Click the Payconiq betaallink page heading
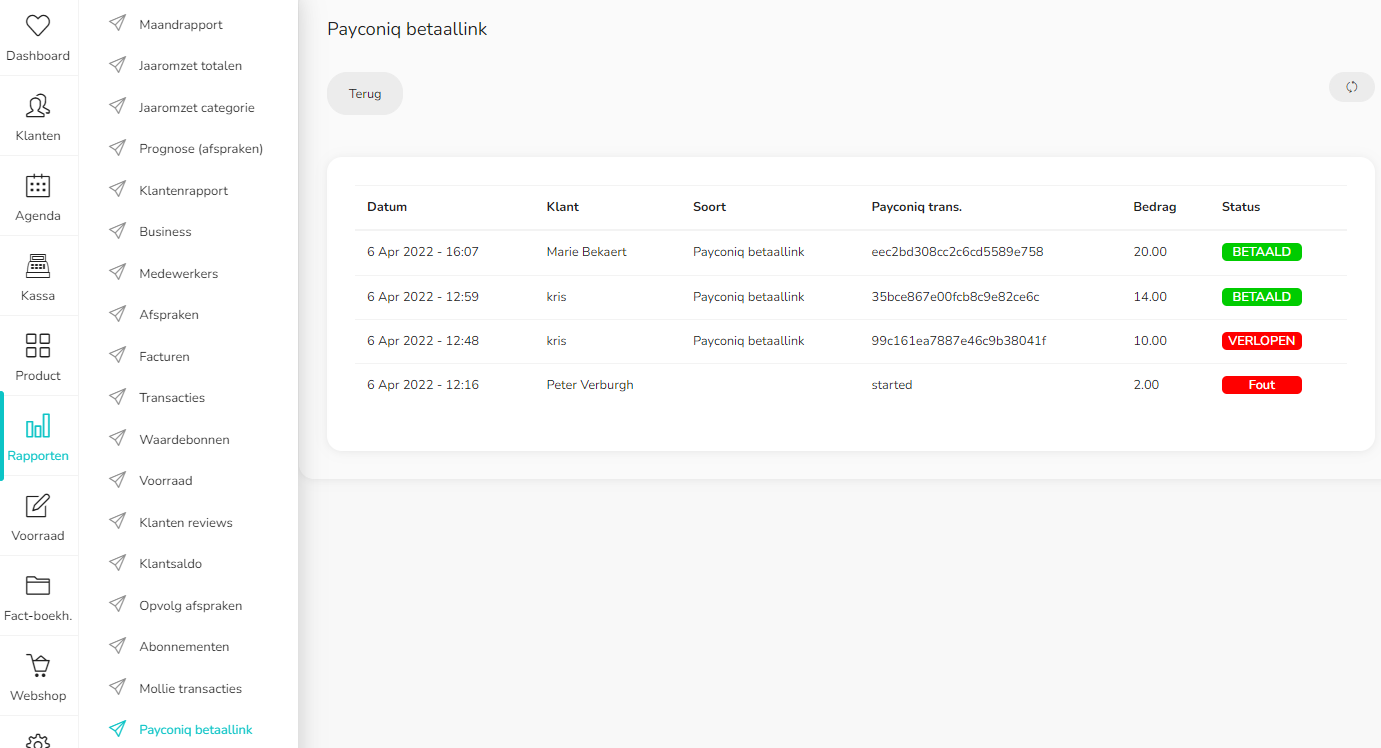Image resolution: width=1381 pixels, height=748 pixels. (x=407, y=30)
